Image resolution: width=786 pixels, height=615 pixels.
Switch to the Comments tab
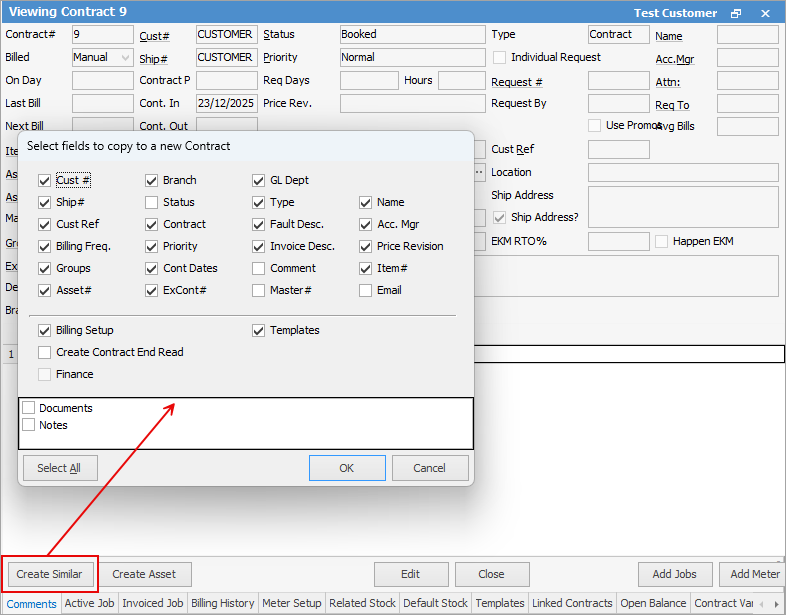[32, 604]
